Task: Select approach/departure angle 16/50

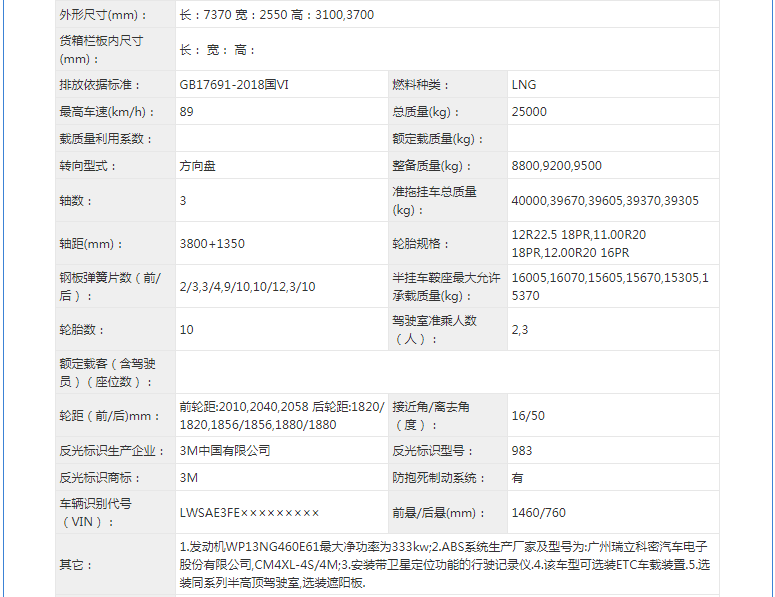Action: 528,416
